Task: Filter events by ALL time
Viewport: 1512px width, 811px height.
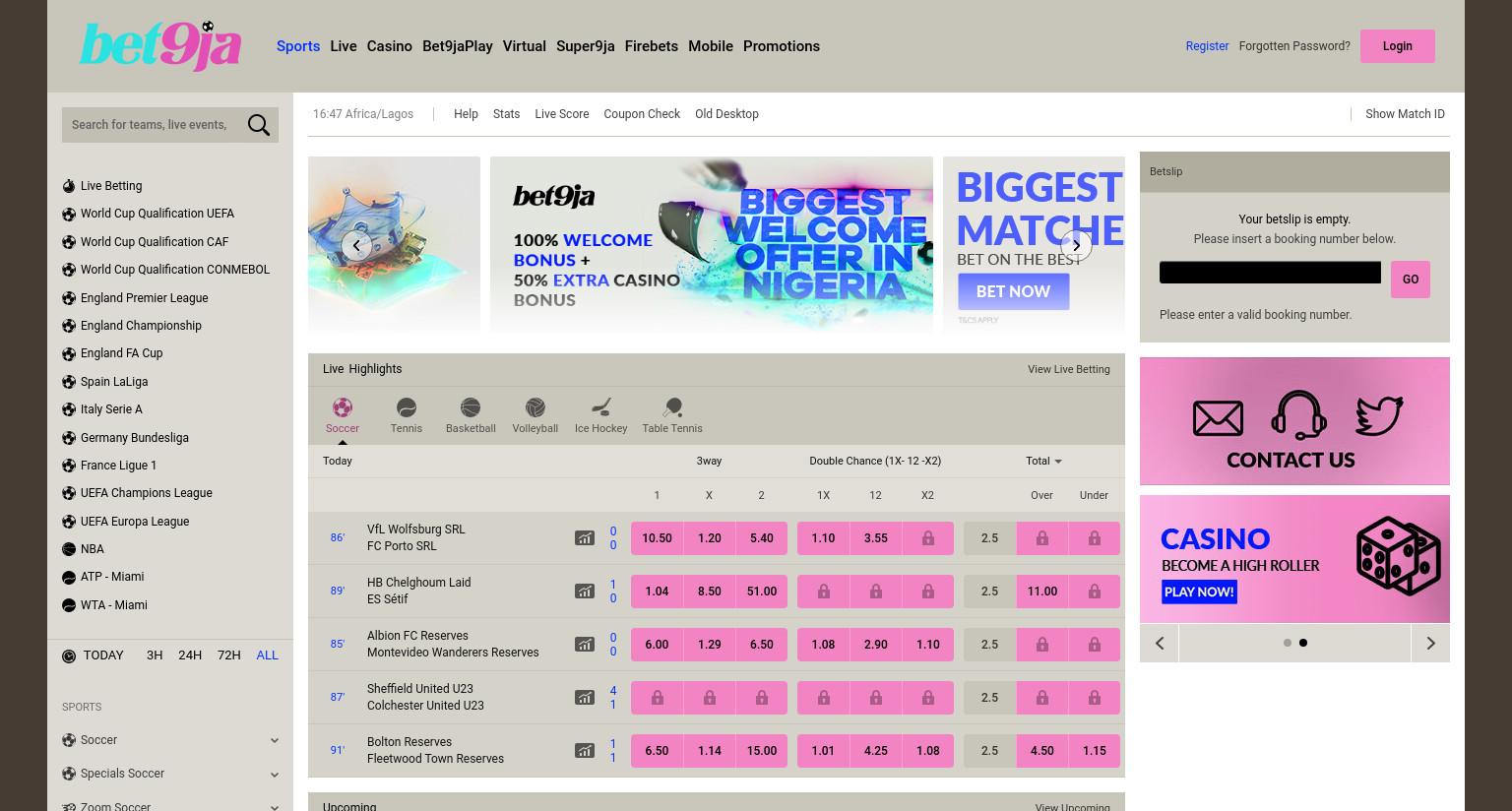Action: point(267,655)
